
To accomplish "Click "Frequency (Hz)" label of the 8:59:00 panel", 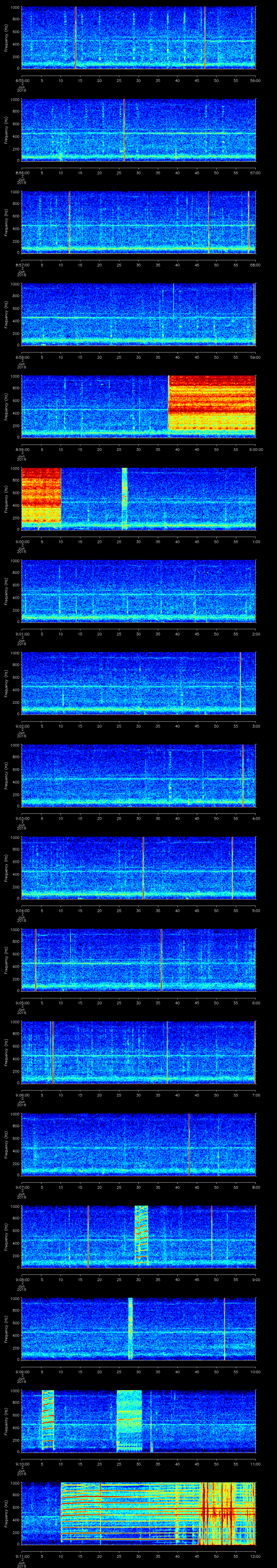I will click(x=6, y=407).
